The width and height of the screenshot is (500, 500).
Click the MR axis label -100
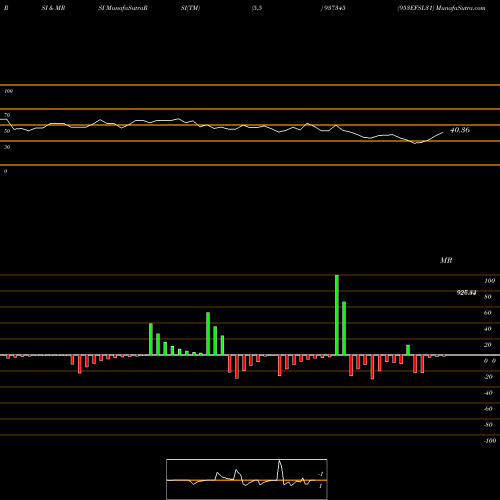tap(490, 441)
